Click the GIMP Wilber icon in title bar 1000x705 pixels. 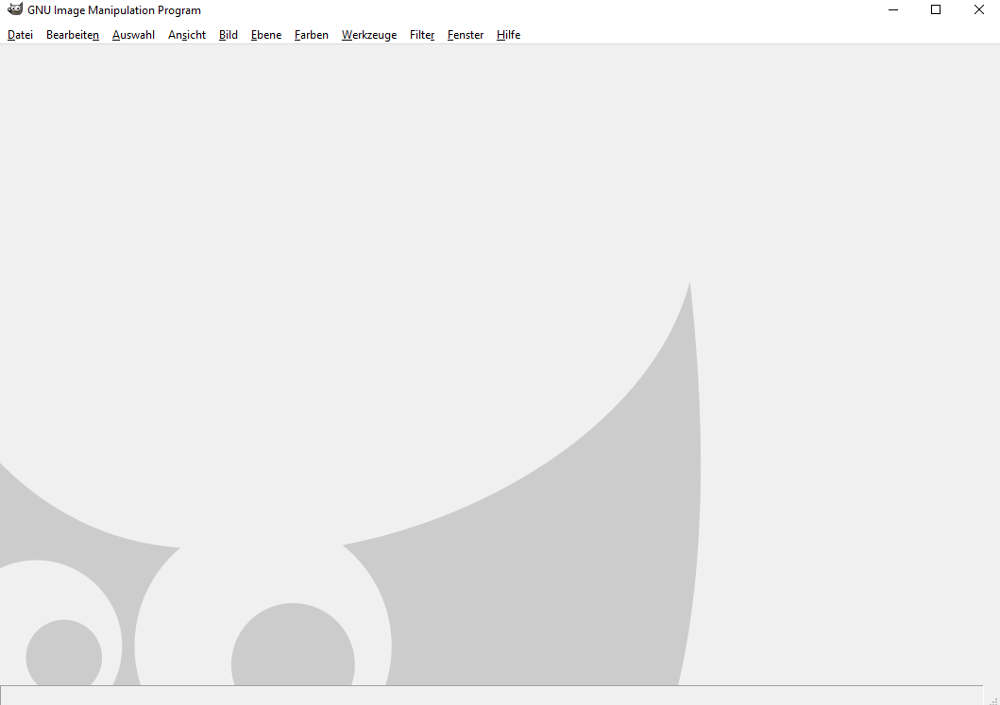point(15,10)
